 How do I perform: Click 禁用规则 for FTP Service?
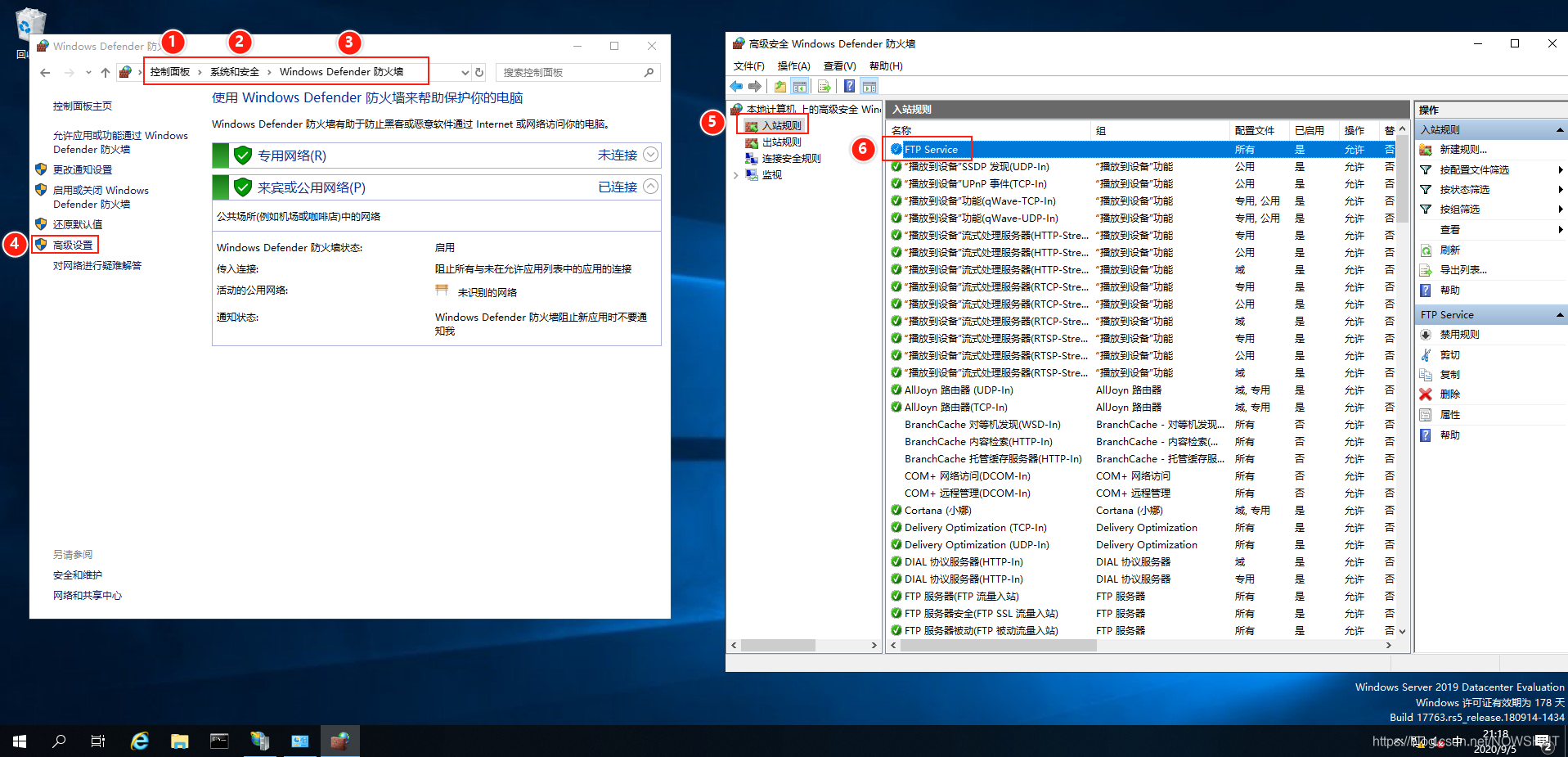1459,334
